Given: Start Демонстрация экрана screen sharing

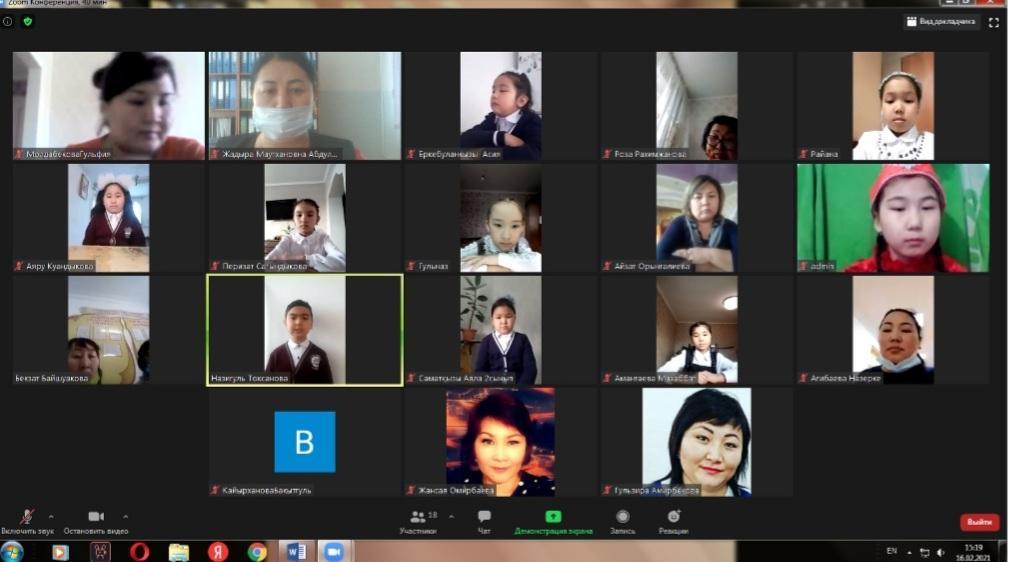Looking at the screenshot, I should coord(553,521).
